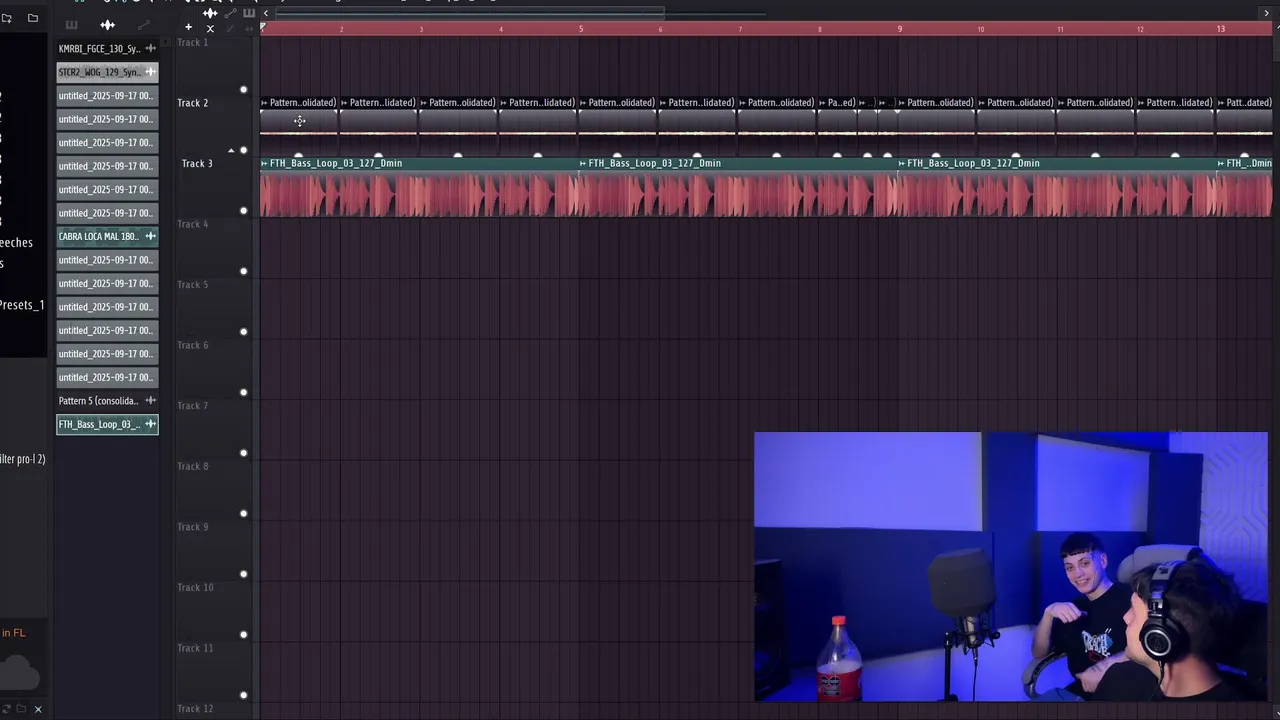The height and width of the screenshot is (720, 1280).
Task: Mute Track 6 using its dot
Action: tap(243, 392)
